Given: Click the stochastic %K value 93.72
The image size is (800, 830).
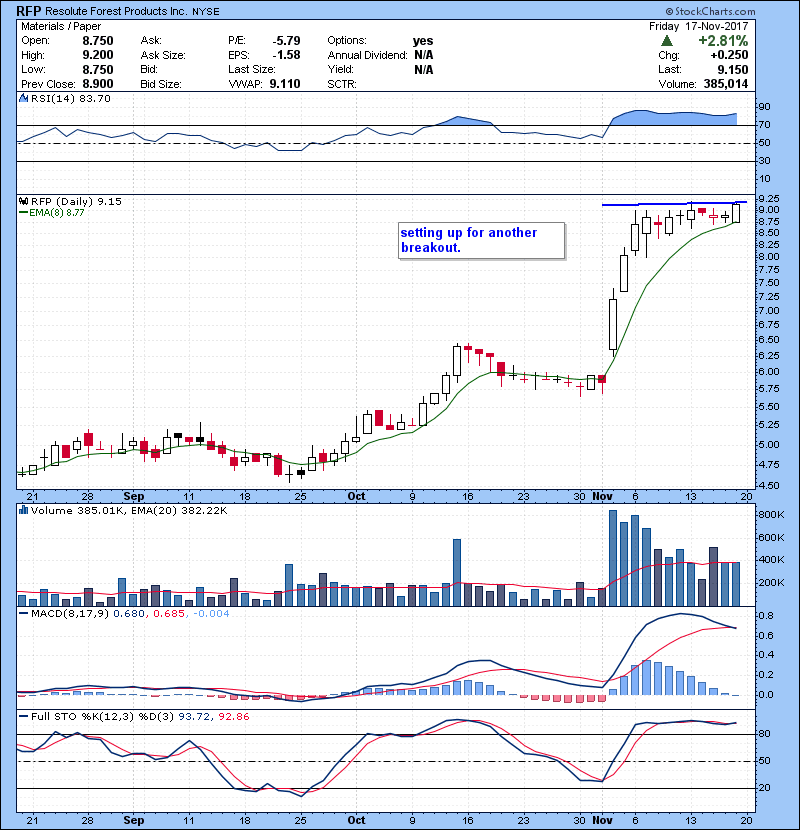Looking at the screenshot, I should pyautogui.click(x=194, y=716).
